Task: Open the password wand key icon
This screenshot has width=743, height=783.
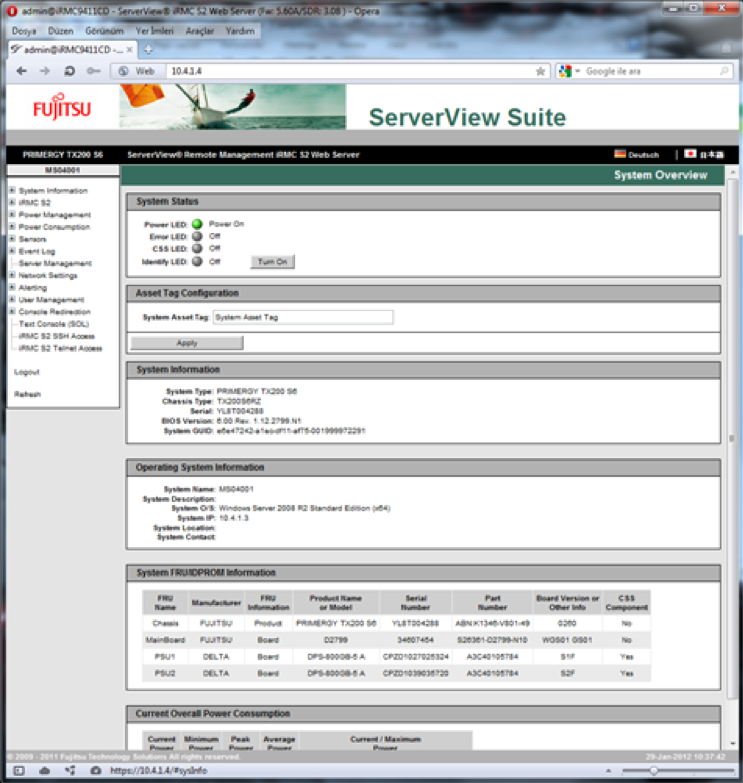Action: [93, 71]
